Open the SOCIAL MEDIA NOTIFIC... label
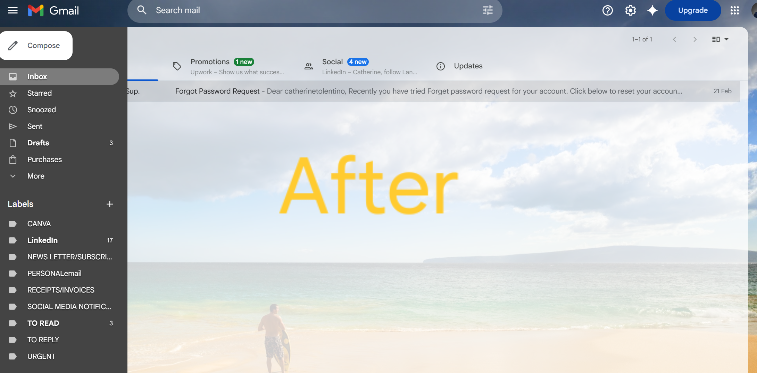The image size is (757, 373). pyautogui.click(x=59, y=306)
